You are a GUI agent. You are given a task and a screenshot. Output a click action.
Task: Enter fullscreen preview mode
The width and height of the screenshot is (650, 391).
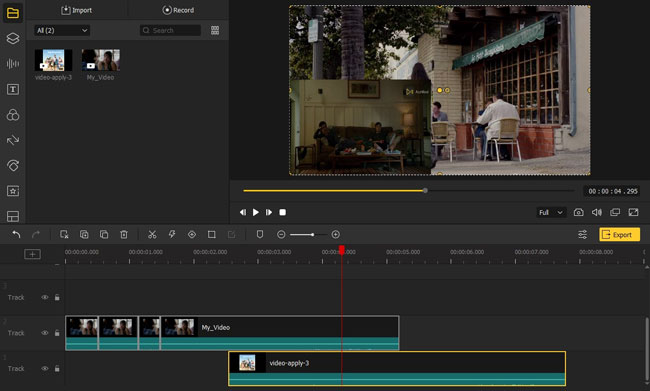coord(633,212)
